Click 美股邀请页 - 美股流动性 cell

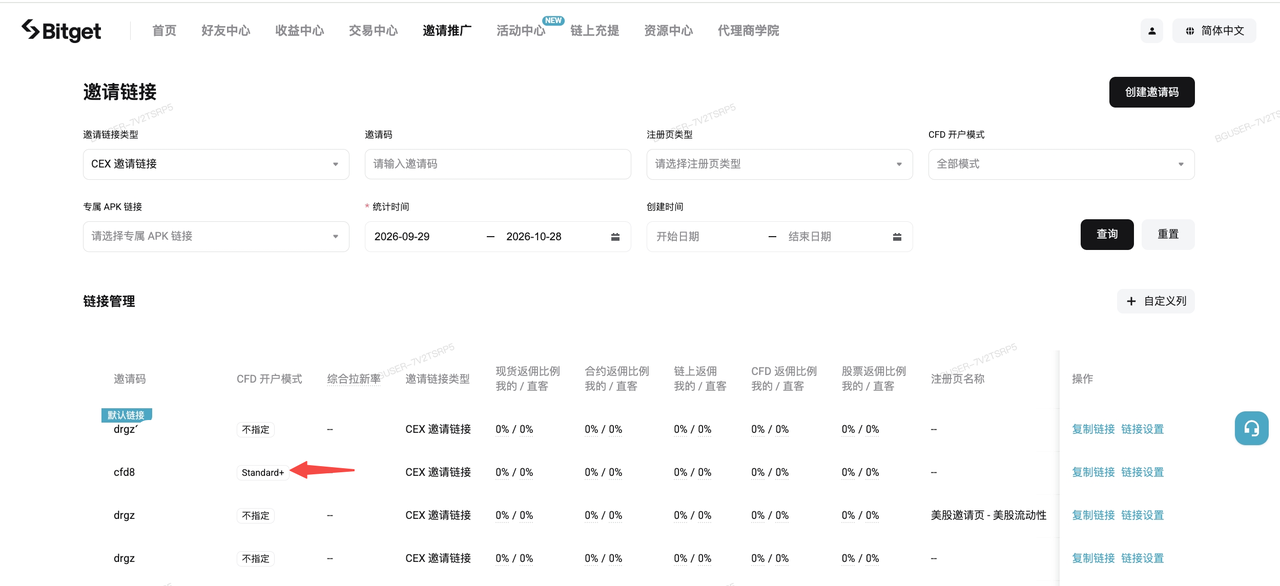[988, 515]
